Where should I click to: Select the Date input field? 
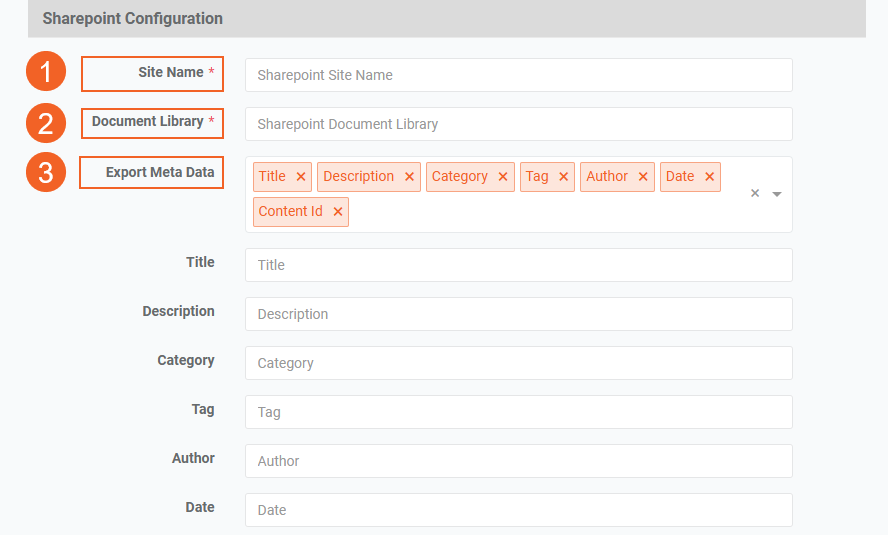518,510
